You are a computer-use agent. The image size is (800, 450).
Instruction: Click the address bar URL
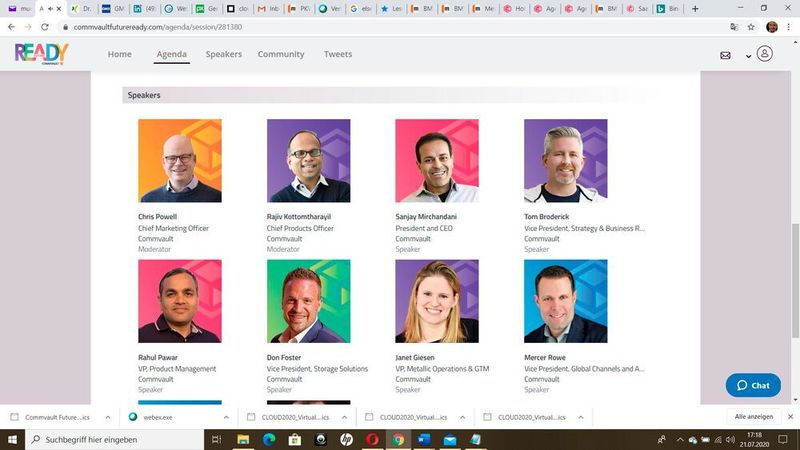pyautogui.click(x=158, y=27)
